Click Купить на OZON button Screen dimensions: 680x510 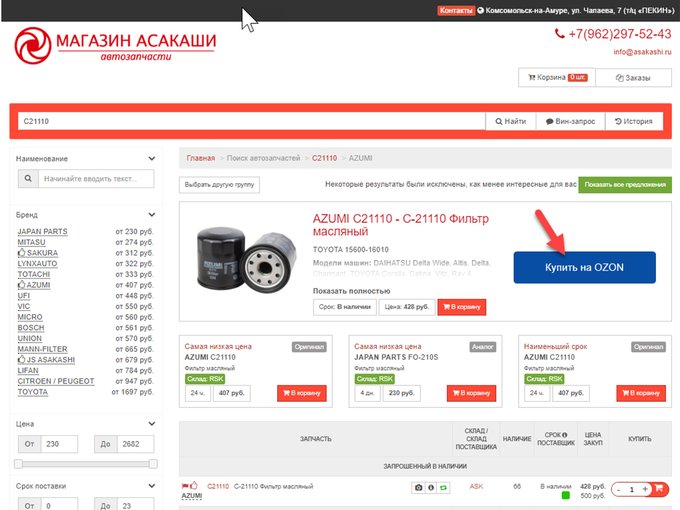tap(585, 268)
